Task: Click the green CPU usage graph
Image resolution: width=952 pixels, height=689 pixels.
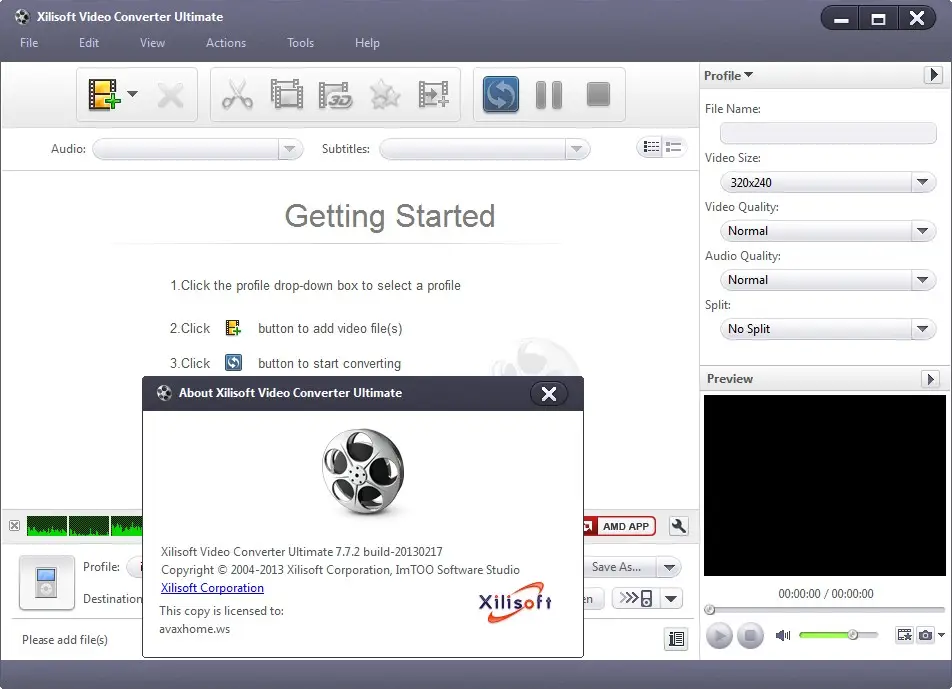Action: 84,526
